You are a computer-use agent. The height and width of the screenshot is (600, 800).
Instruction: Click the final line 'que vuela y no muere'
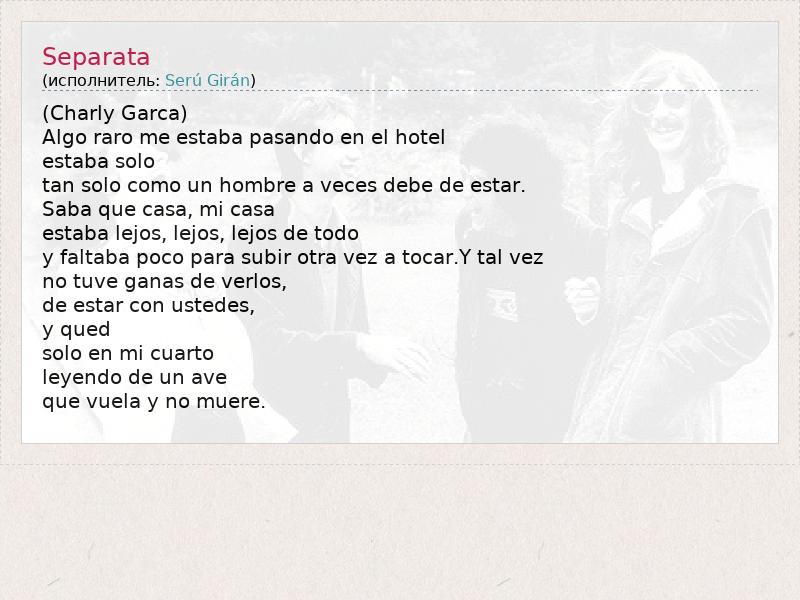[154, 401]
